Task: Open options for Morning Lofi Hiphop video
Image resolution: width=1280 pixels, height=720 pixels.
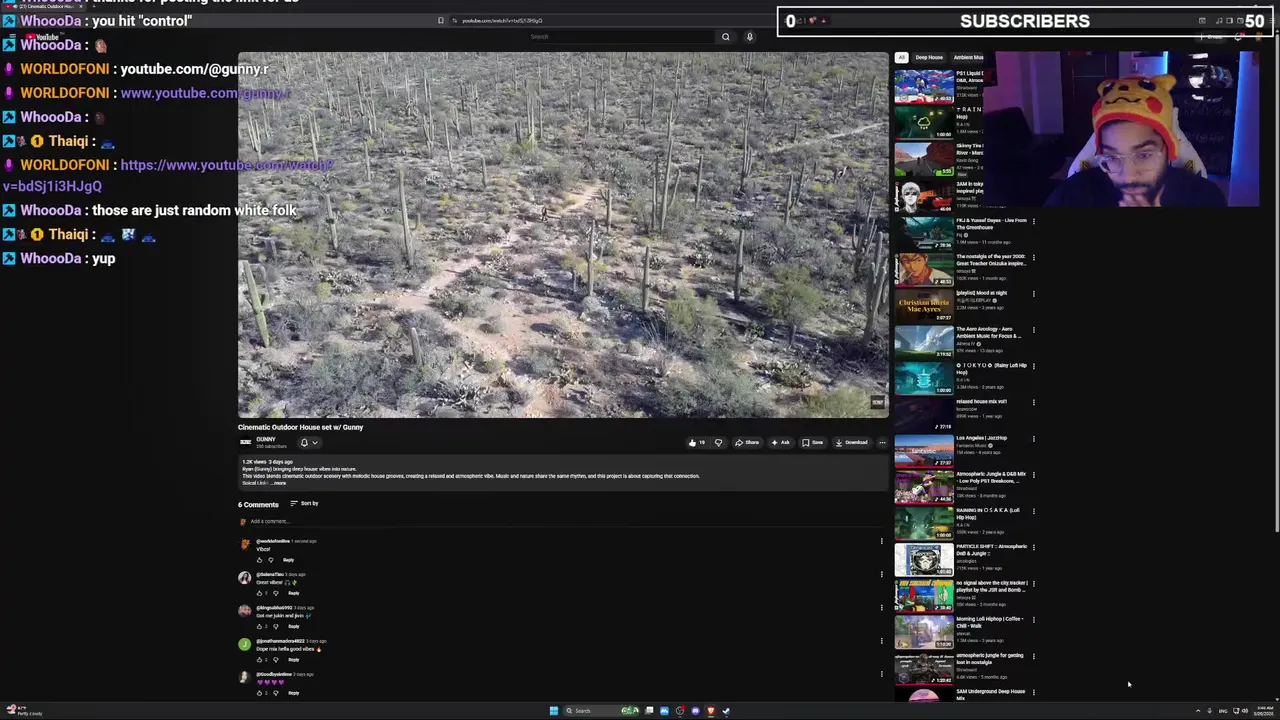Action: (x=1033, y=619)
